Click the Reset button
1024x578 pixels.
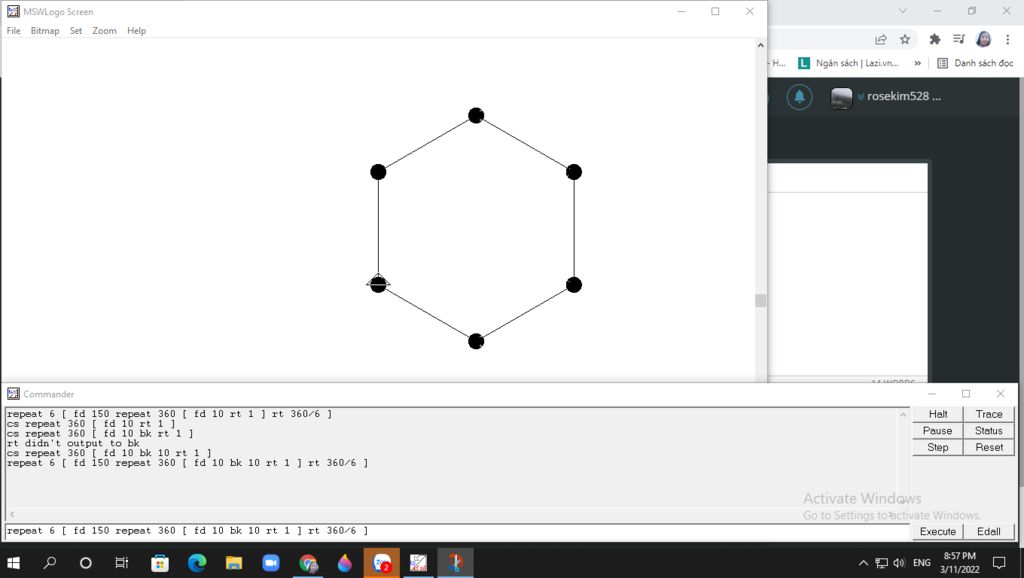pos(989,447)
